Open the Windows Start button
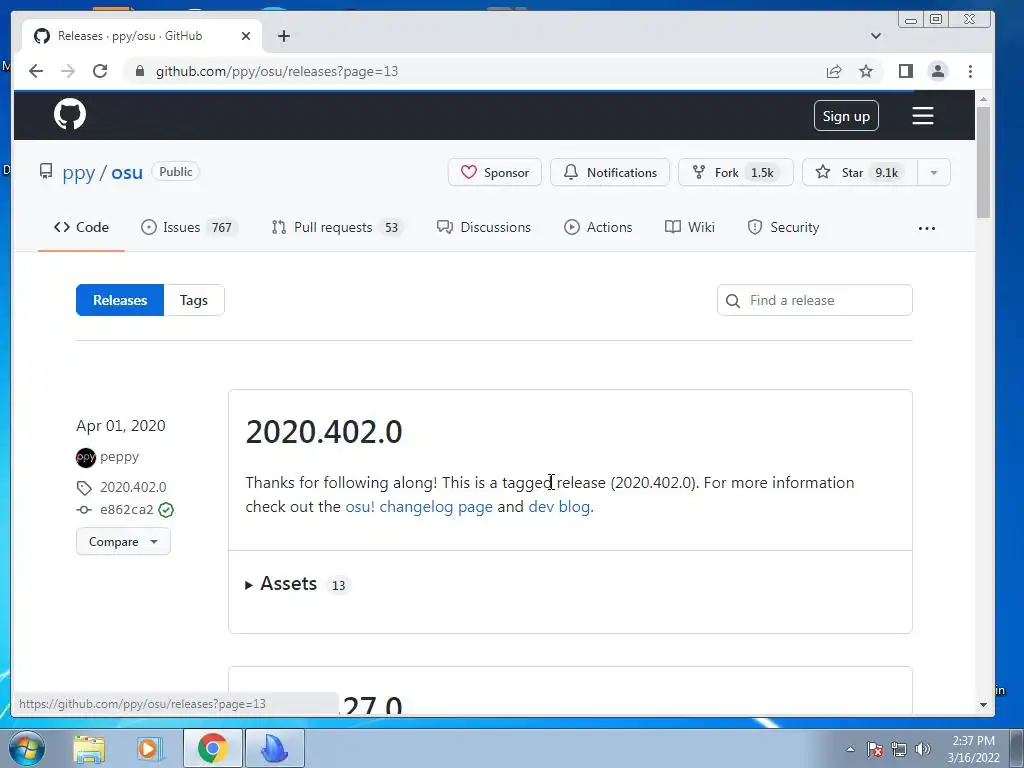This screenshot has width=1024, height=768. tap(27, 748)
